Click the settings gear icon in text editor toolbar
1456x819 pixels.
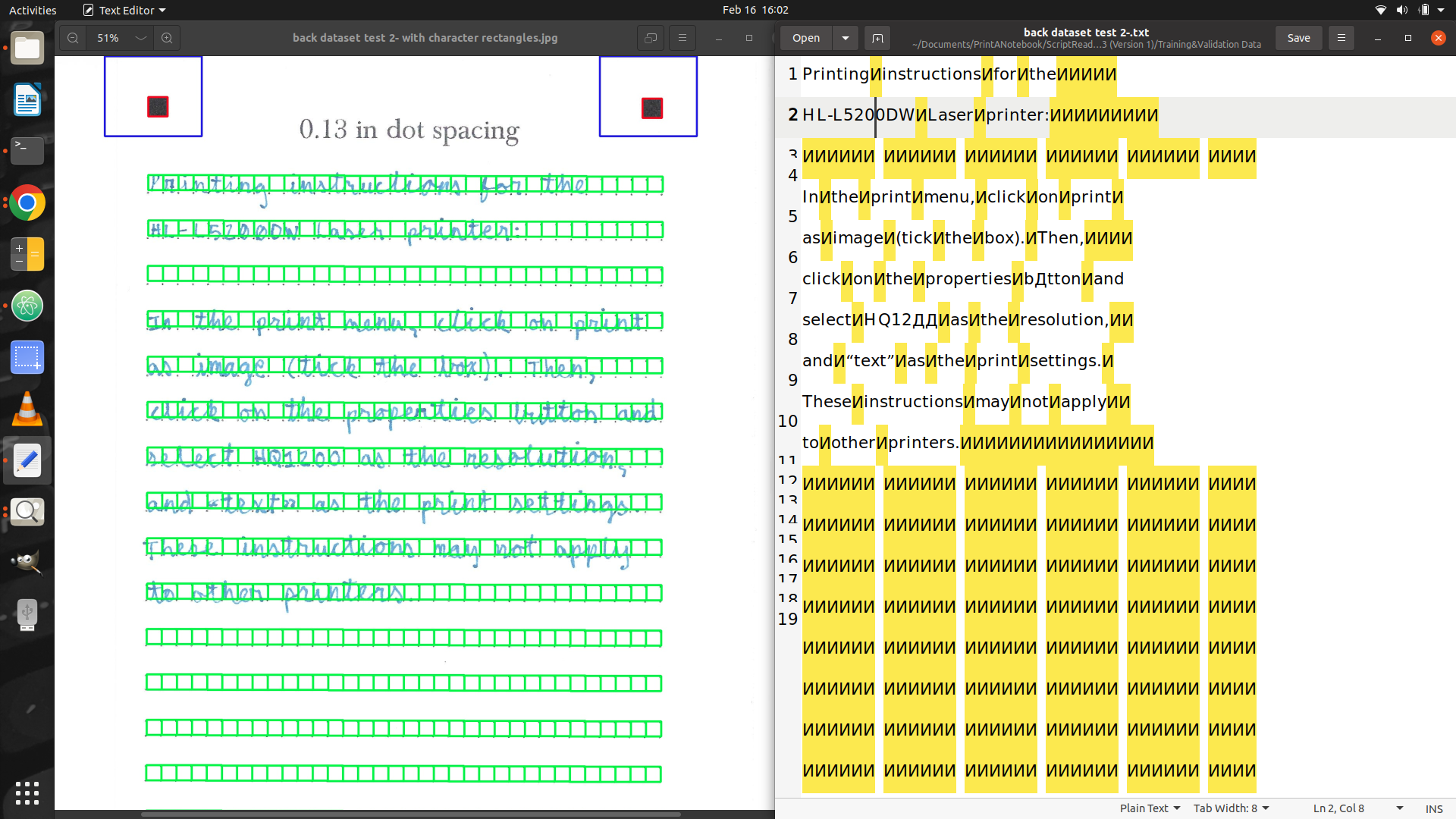pos(1341,37)
